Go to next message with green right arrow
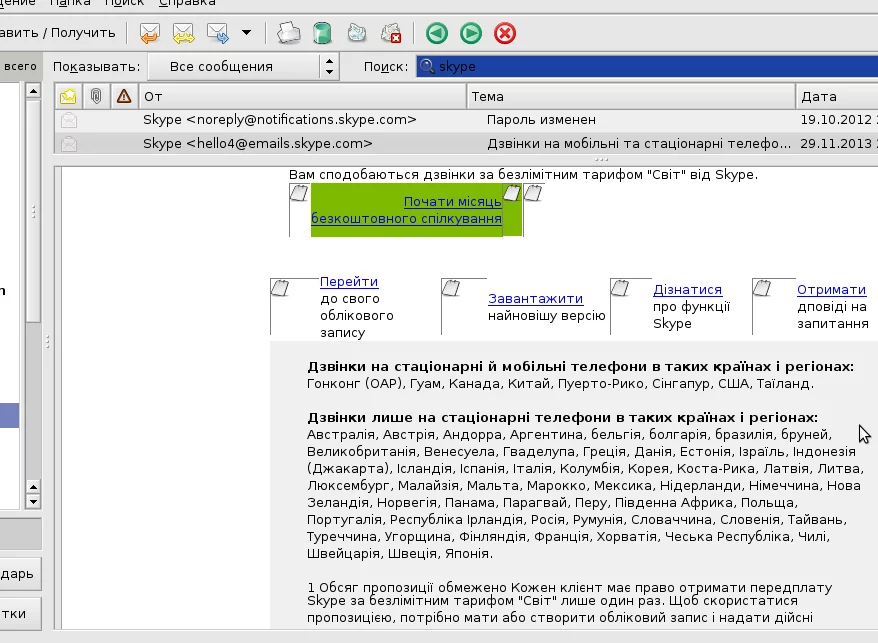This screenshot has width=878, height=643. [x=471, y=33]
